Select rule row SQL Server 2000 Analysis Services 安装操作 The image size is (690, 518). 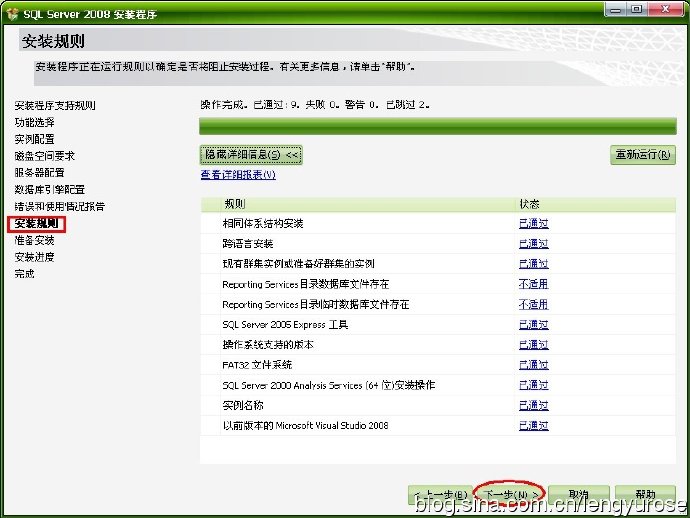(x=438, y=386)
